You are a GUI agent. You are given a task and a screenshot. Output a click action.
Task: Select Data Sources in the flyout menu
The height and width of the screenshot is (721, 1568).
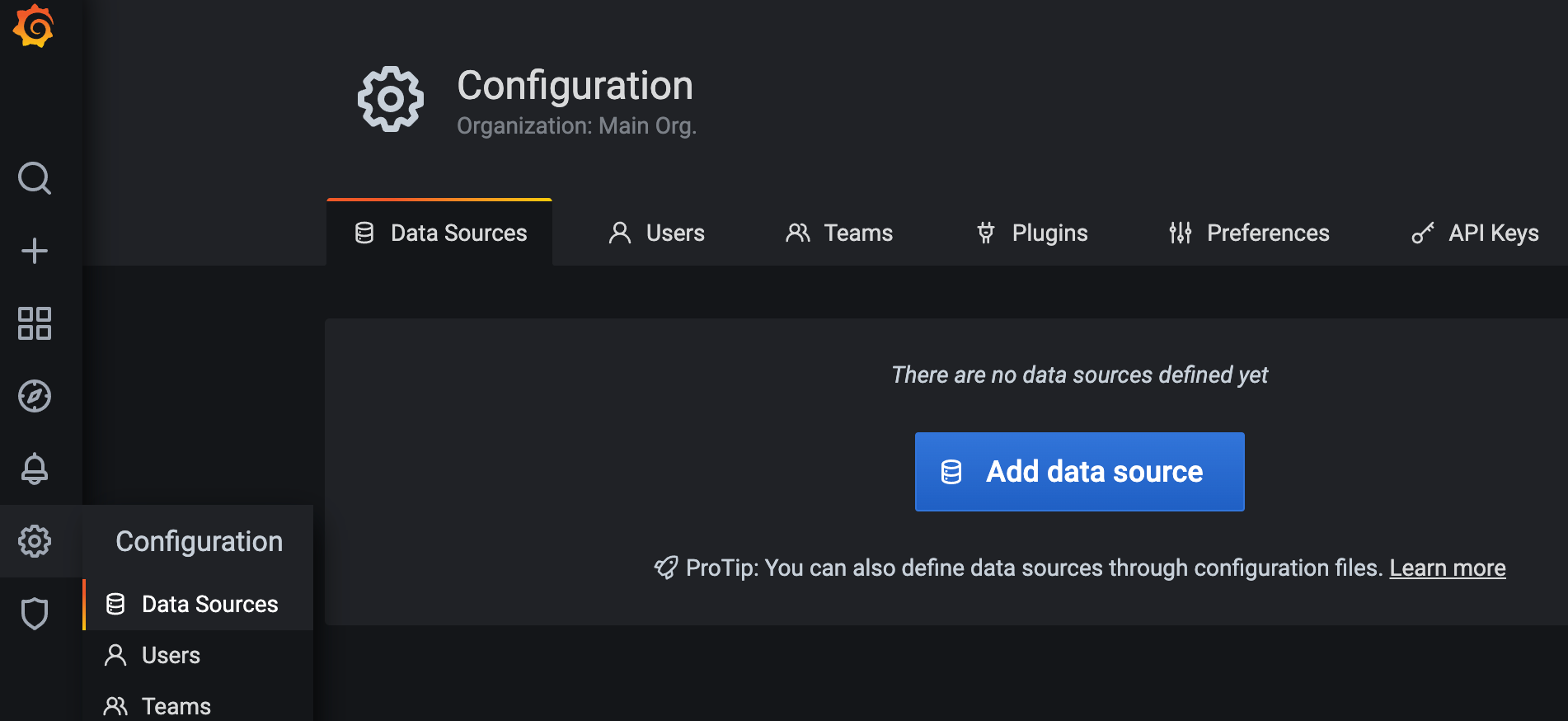click(x=198, y=605)
